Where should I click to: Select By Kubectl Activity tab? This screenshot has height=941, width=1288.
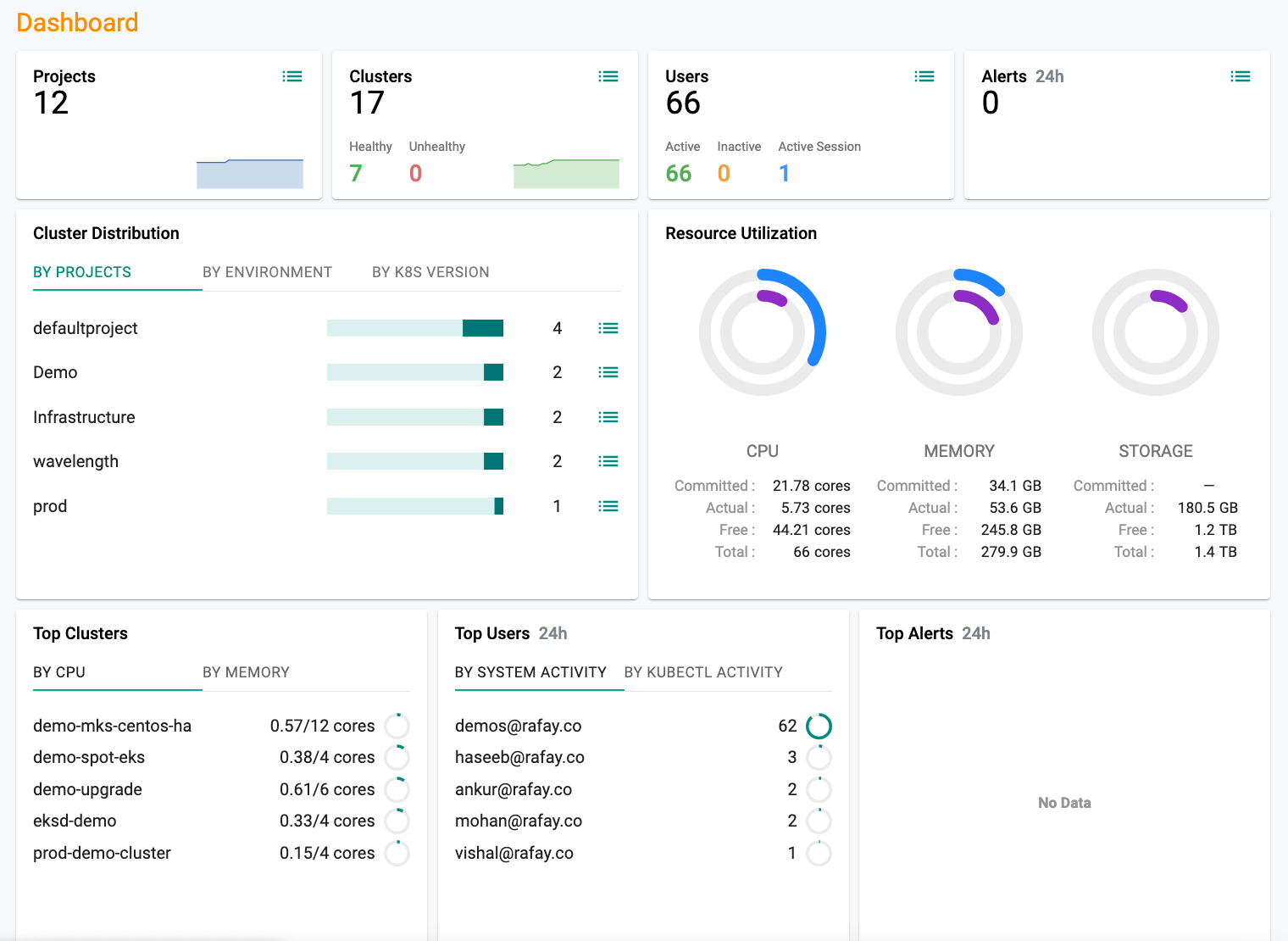coord(703,672)
